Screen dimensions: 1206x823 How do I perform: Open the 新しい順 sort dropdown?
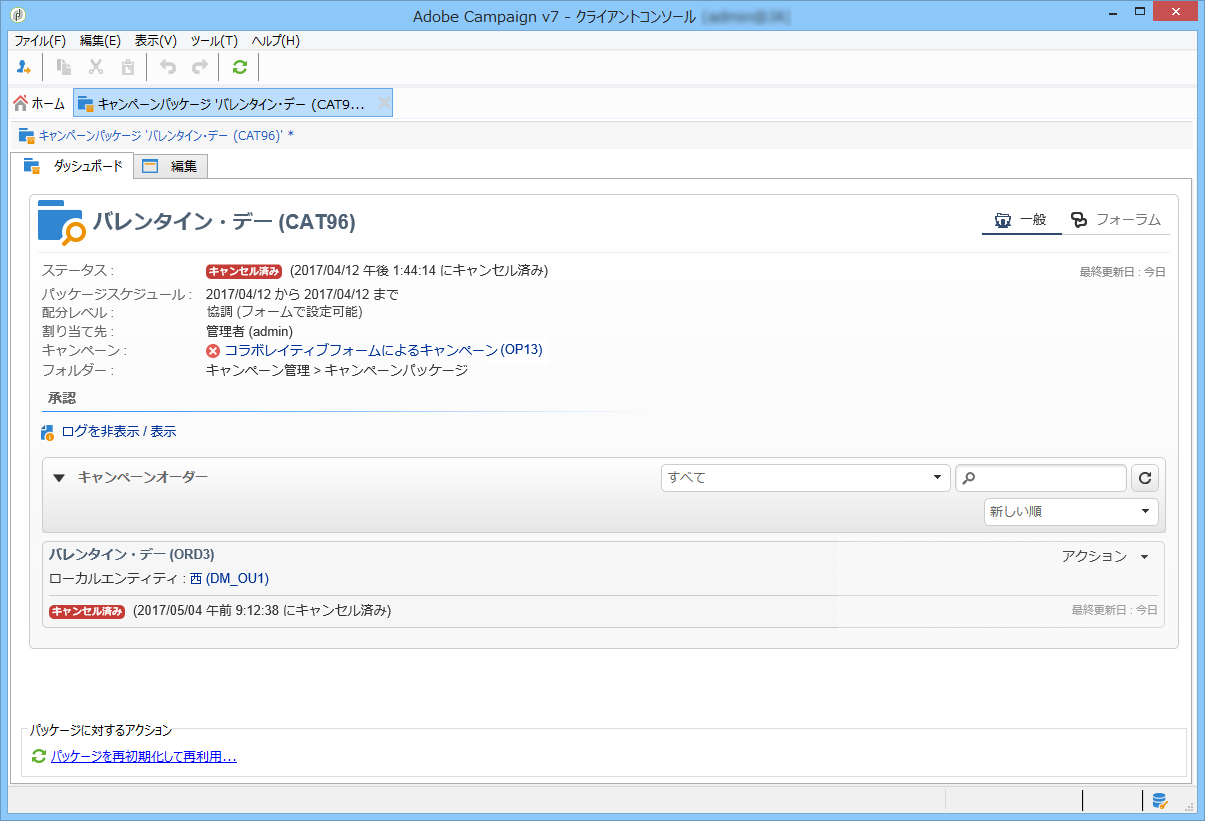(1071, 512)
